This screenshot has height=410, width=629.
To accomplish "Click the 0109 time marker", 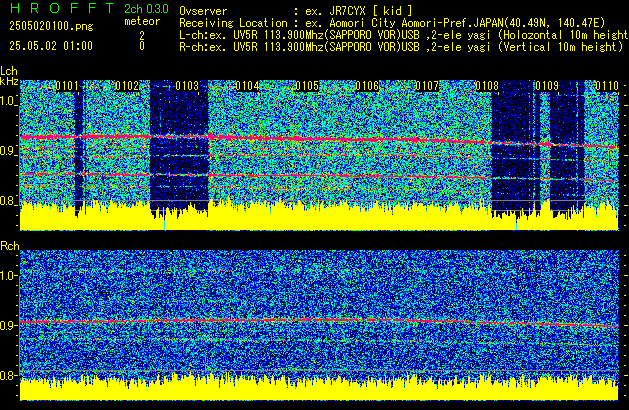I will tap(547, 86).
